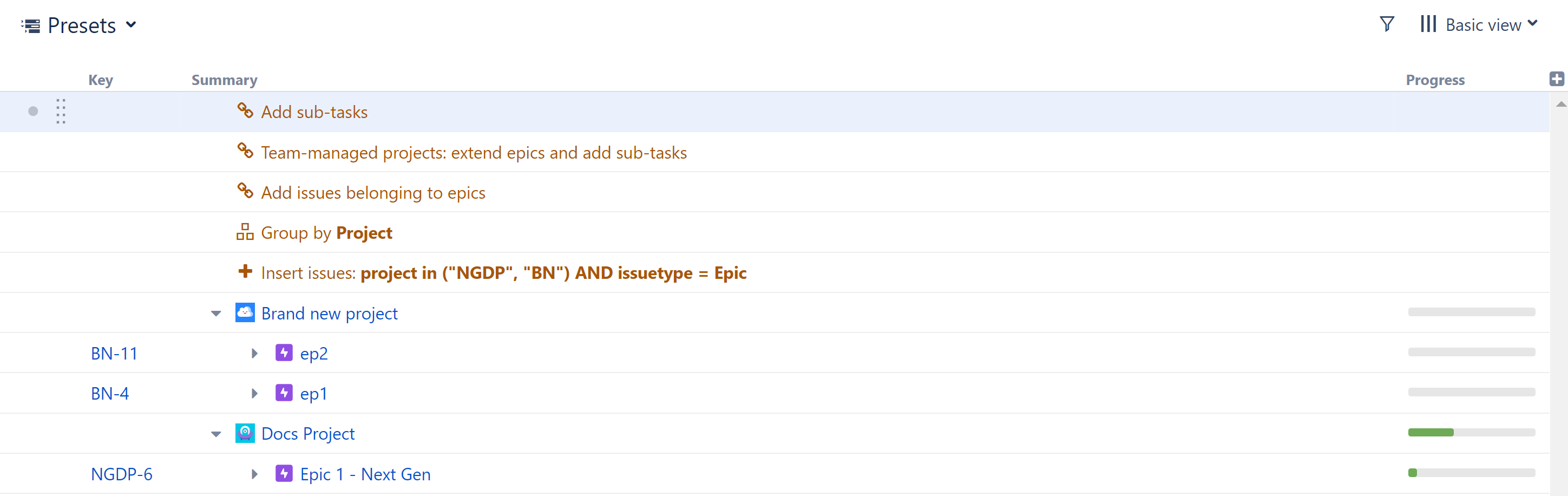Open the Basic view dropdown

coord(1479,25)
